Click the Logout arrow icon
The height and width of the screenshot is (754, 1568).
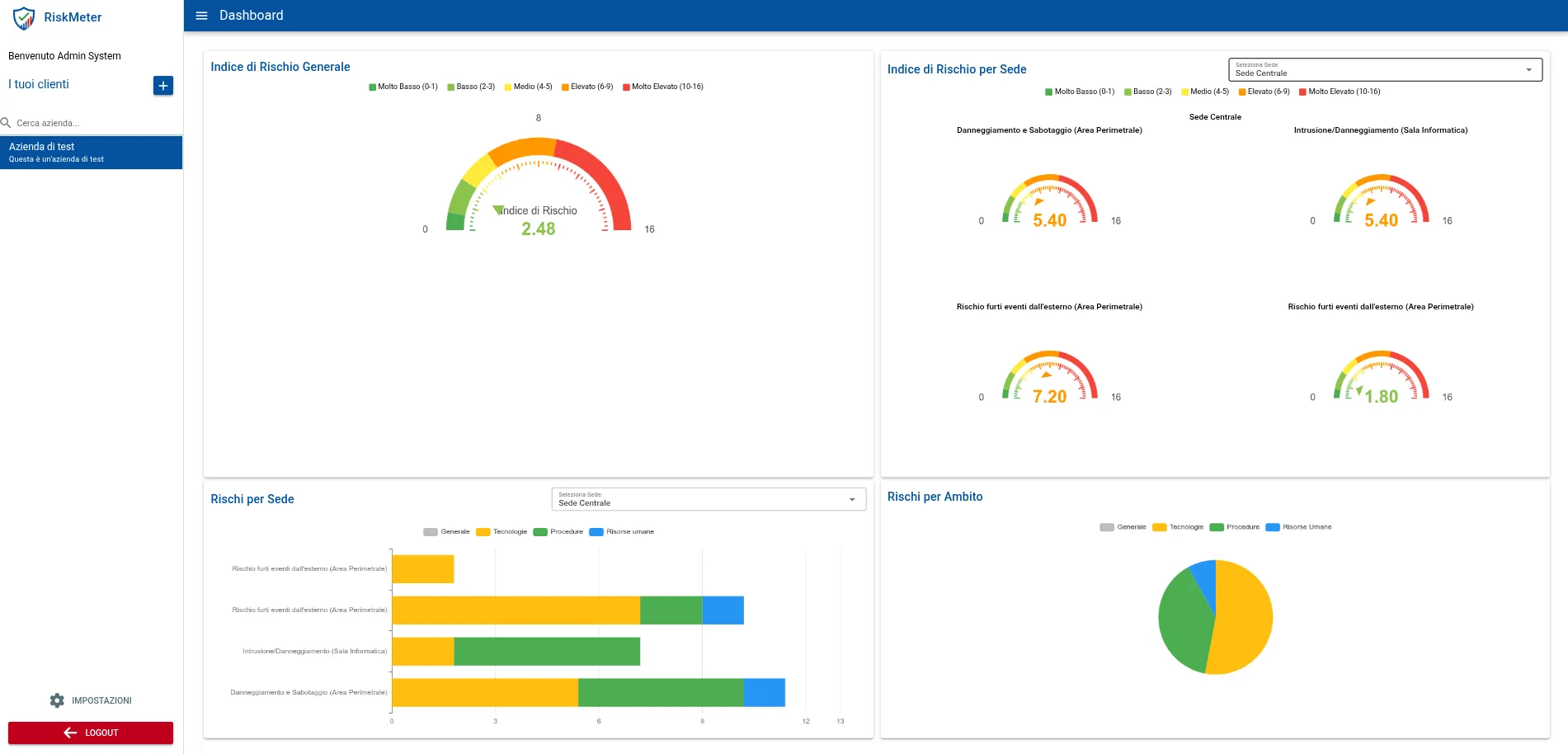click(x=70, y=733)
